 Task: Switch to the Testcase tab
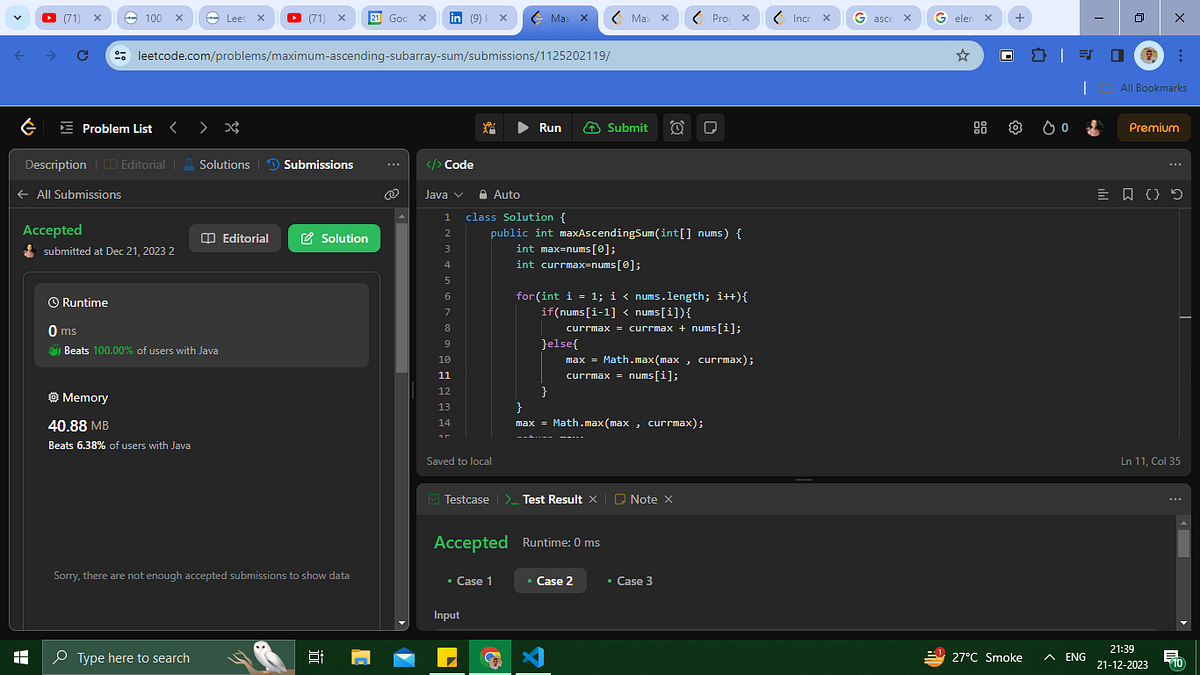pyautogui.click(x=459, y=499)
